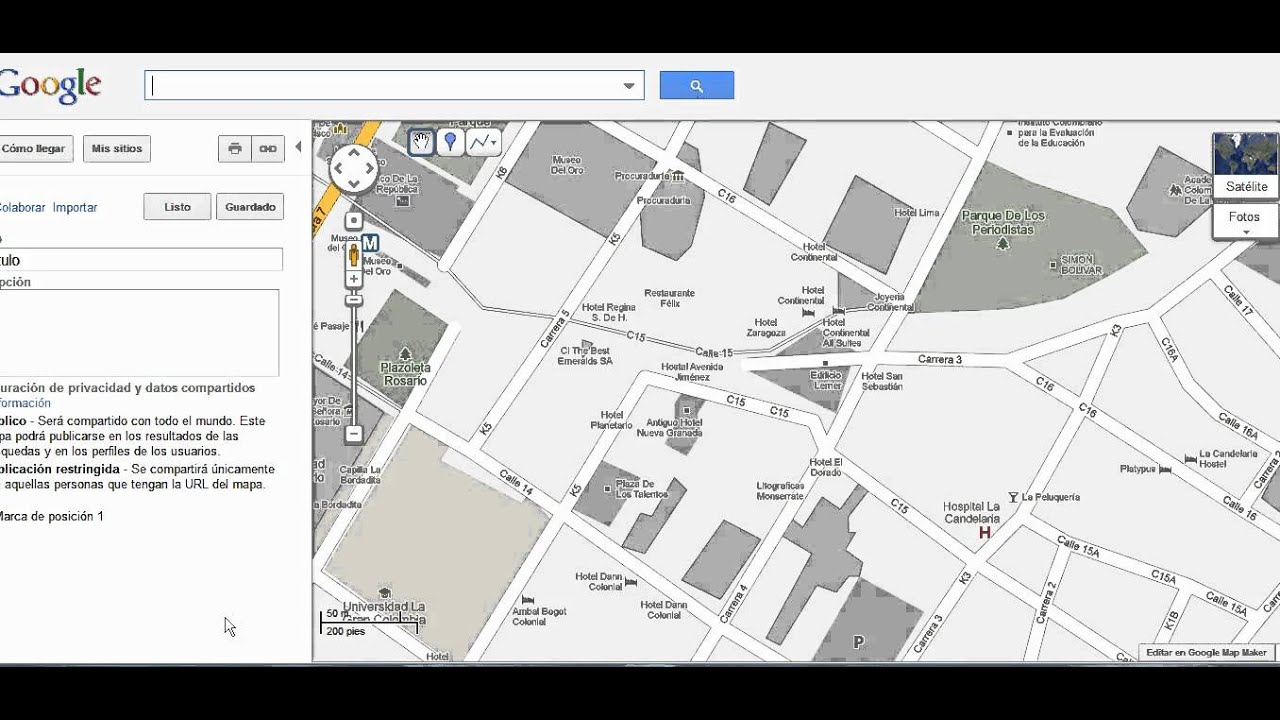Click the blue search magnifier button
Image resolution: width=1280 pixels, height=720 pixels.
click(697, 86)
